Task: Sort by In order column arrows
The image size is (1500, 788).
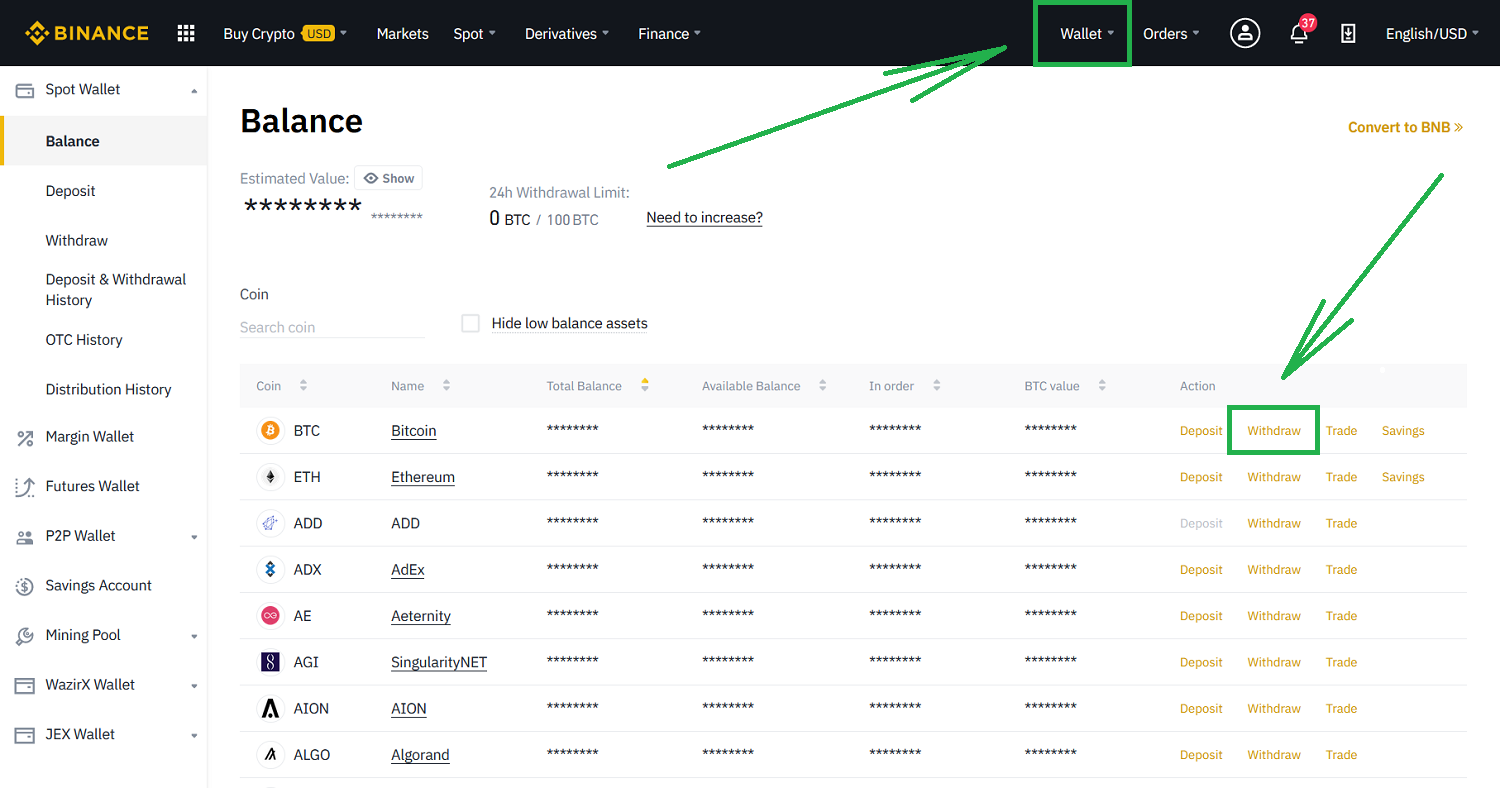Action: 936,386
